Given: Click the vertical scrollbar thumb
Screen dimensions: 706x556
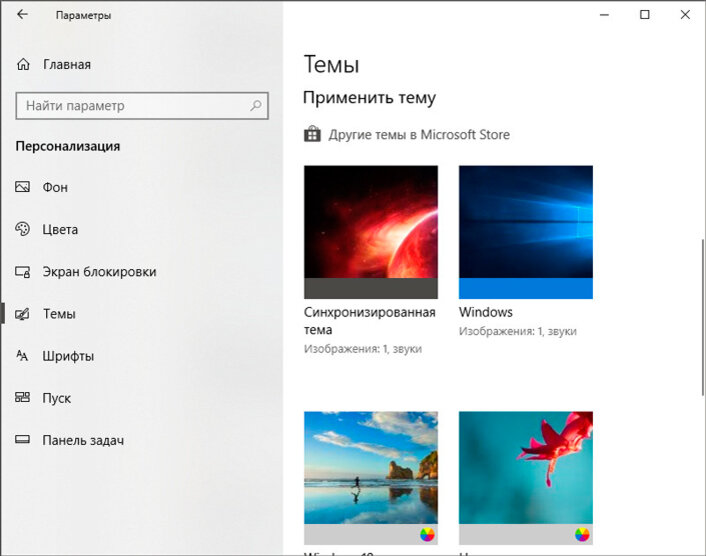Looking at the screenshot, I should (x=702, y=318).
